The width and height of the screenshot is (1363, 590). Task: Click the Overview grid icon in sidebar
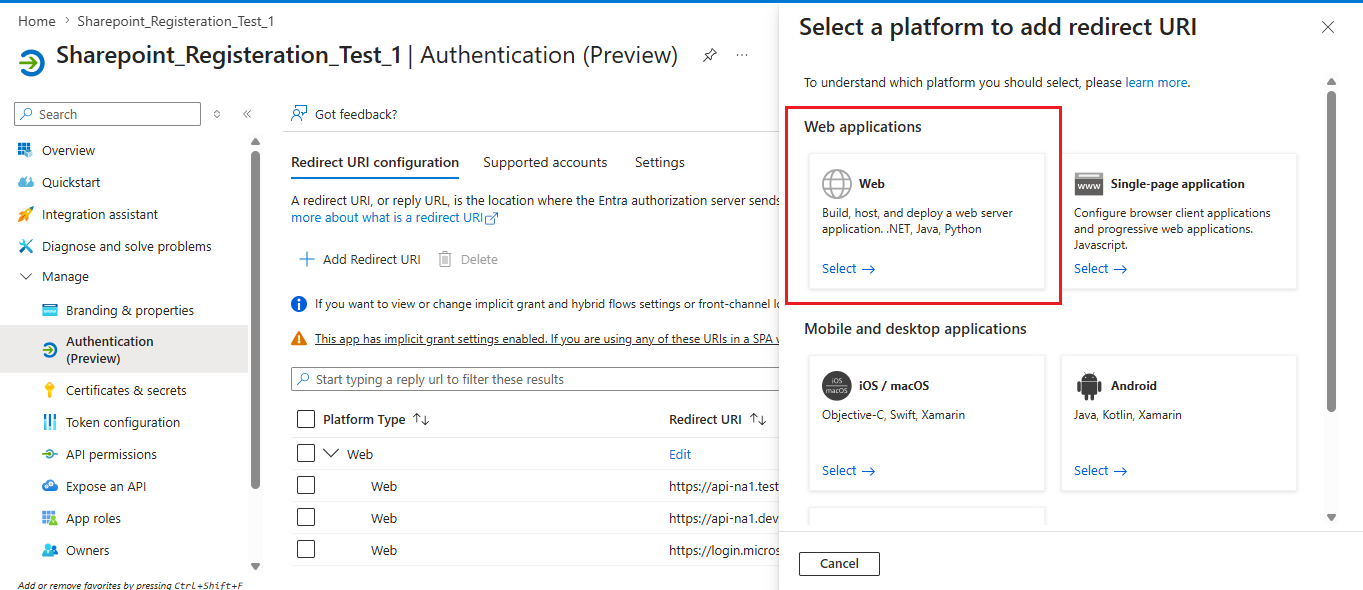click(25, 150)
